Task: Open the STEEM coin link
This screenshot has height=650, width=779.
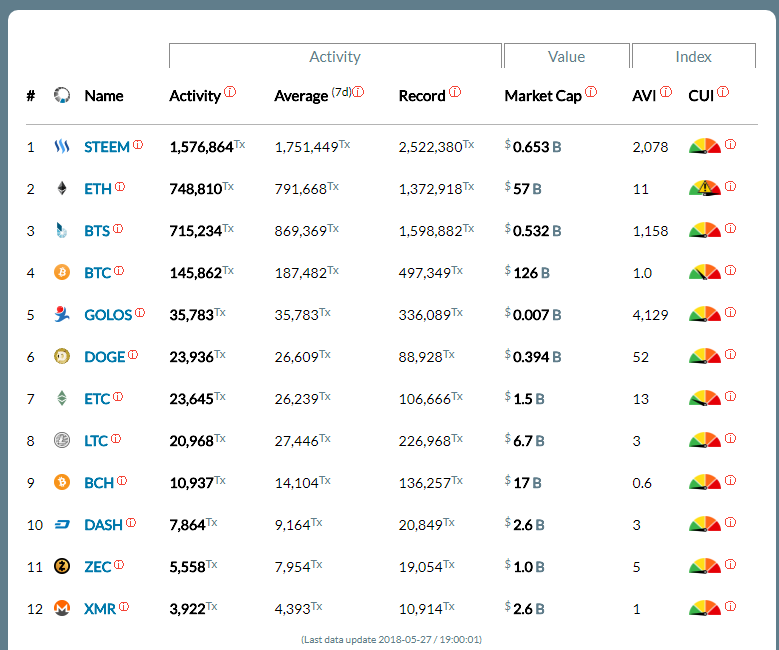Action: tap(107, 147)
